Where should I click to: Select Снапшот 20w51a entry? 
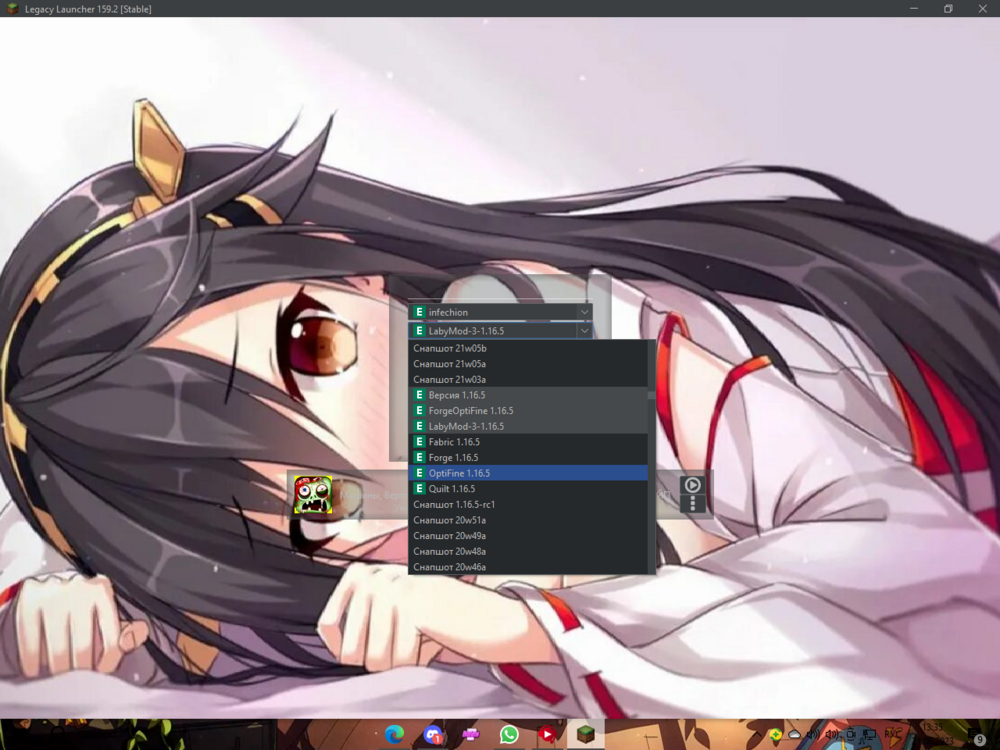click(528, 520)
